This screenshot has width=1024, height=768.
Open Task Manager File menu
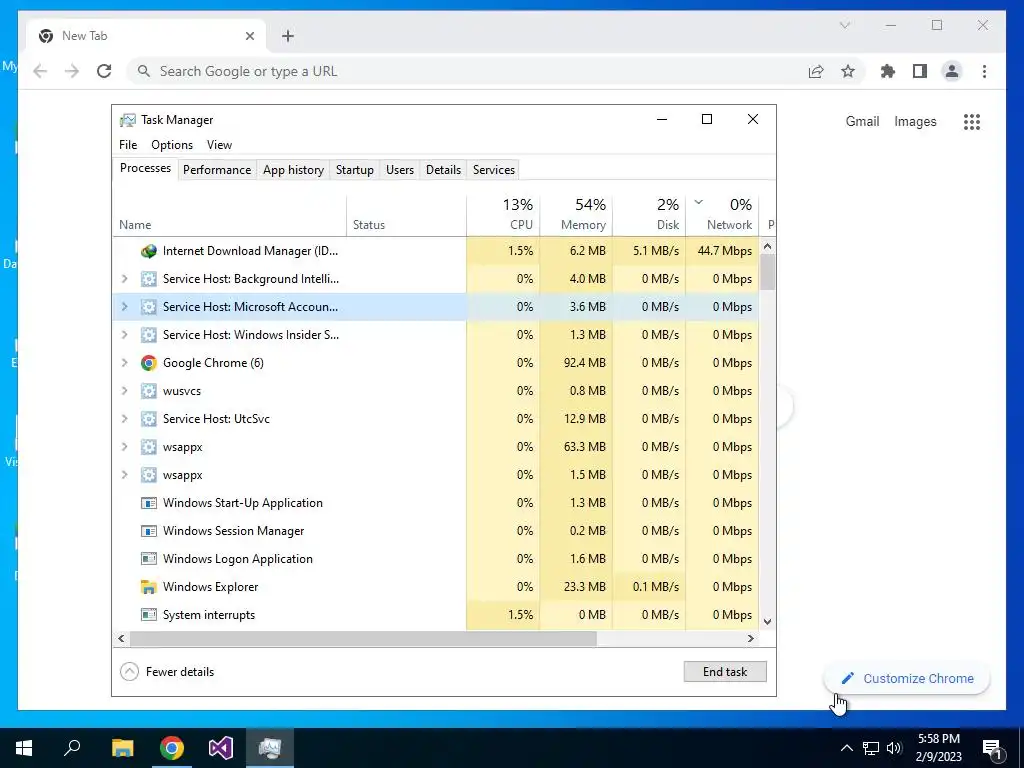click(128, 145)
